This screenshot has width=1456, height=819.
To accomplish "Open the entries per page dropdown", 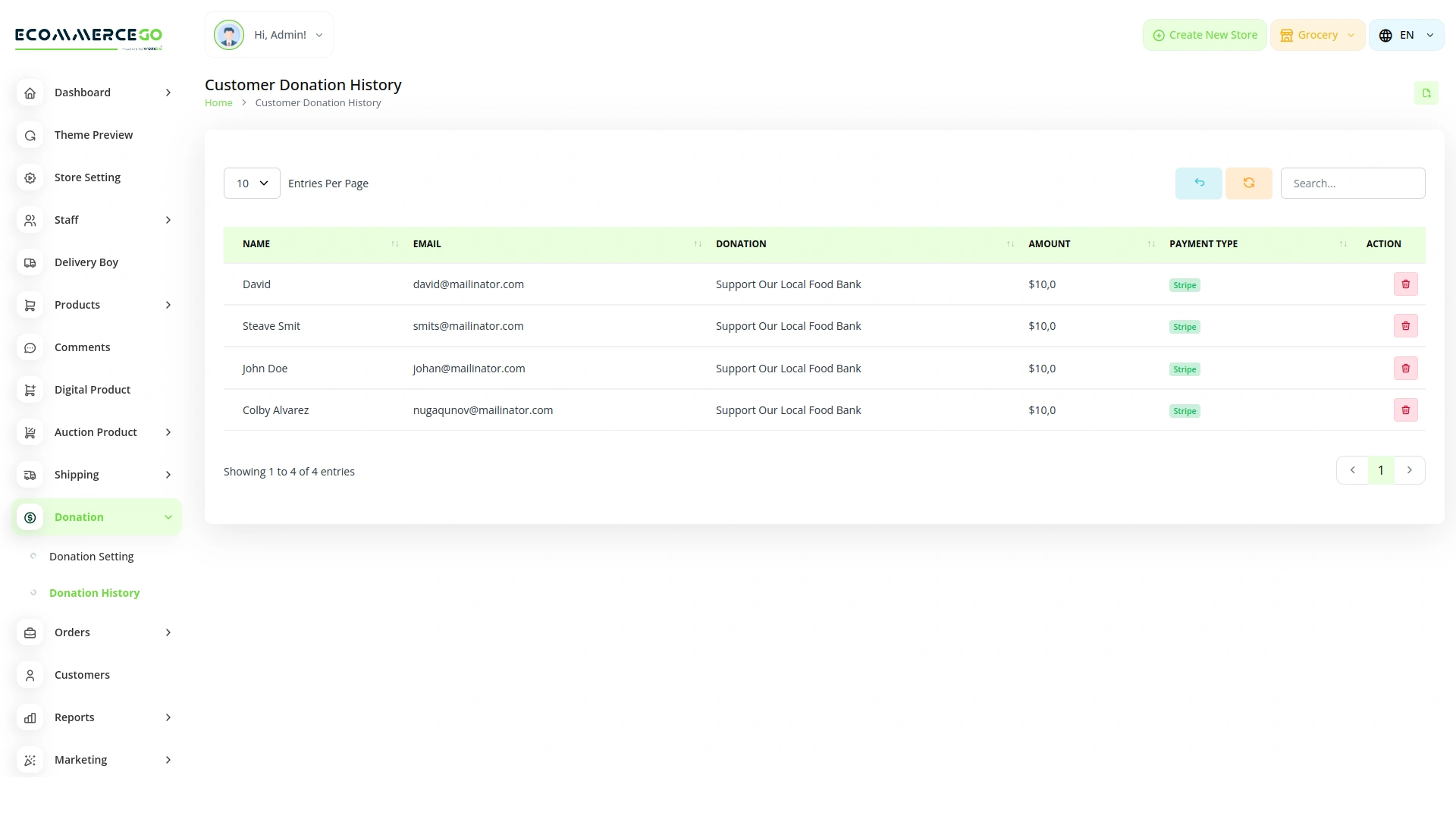I will (x=252, y=184).
